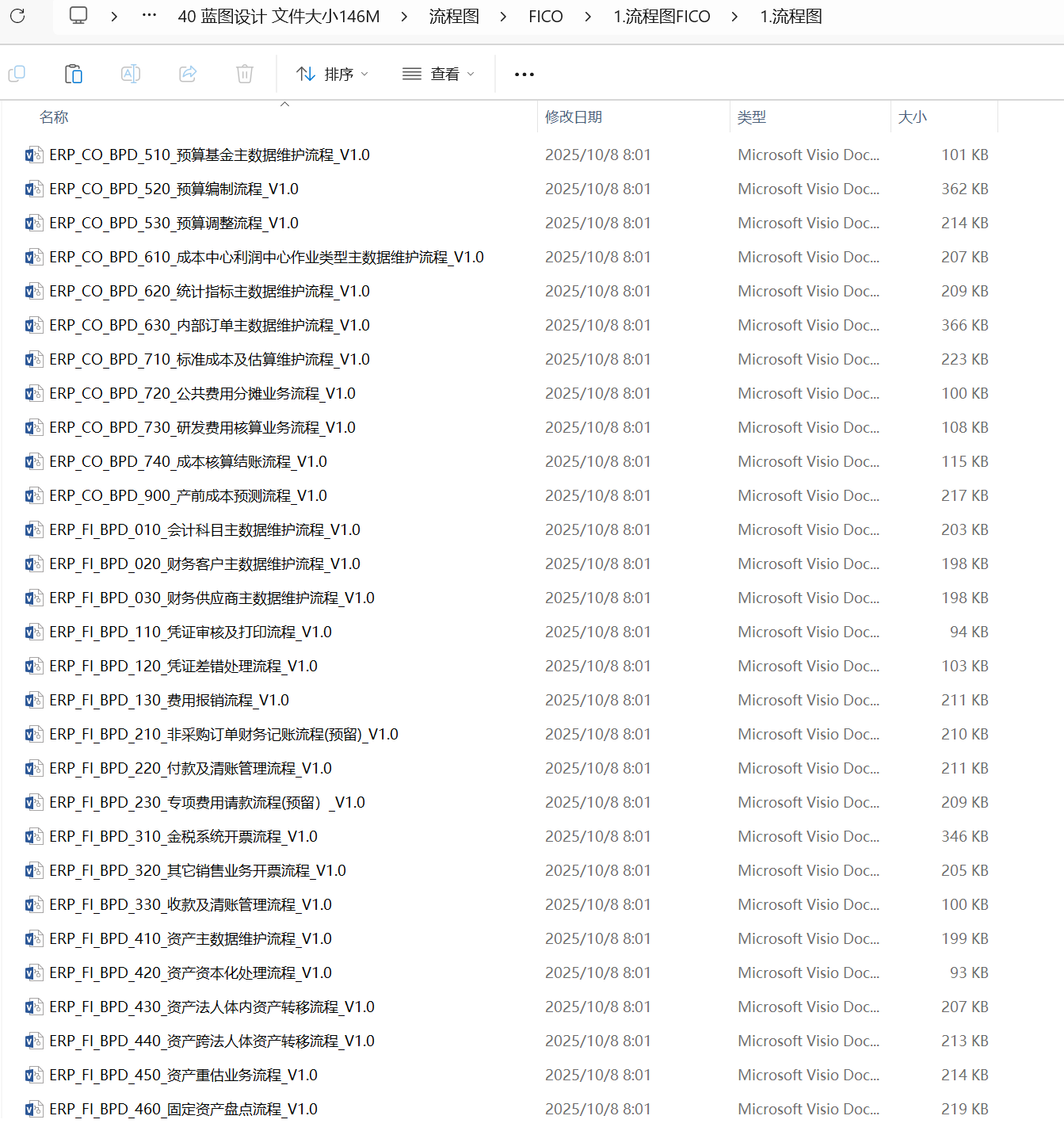Image resolution: width=1064 pixels, height=1131 pixels.
Task: Expand the 排序 sort dropdown
Action: click(x=332, y=74)
